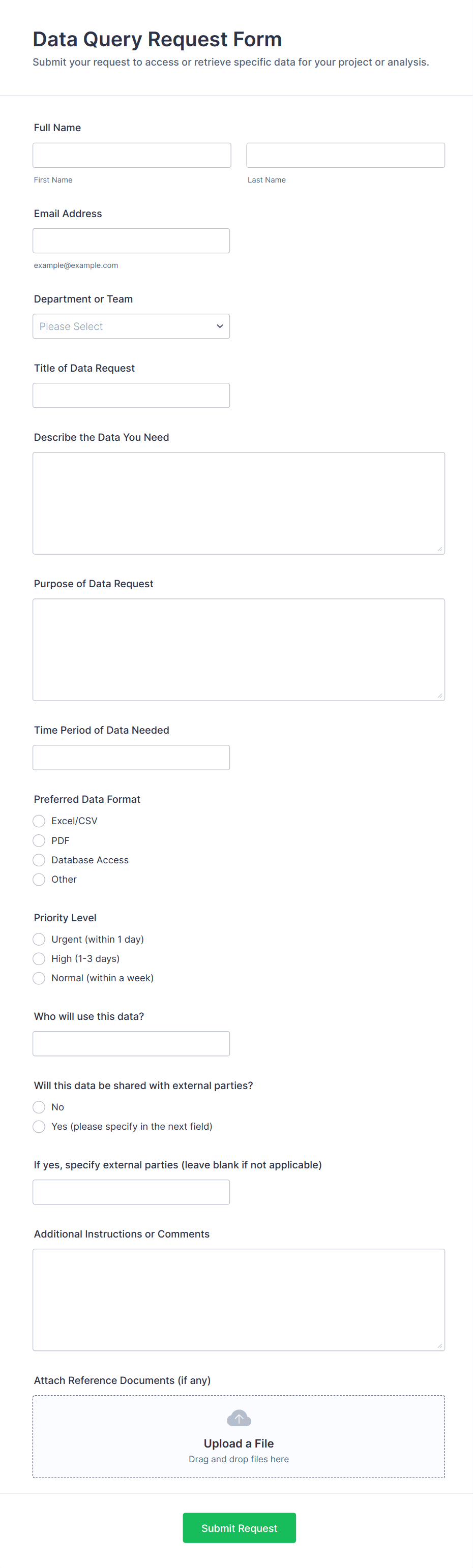Set priority to Urgent (within 1 day)

click(x=39, y=939)
